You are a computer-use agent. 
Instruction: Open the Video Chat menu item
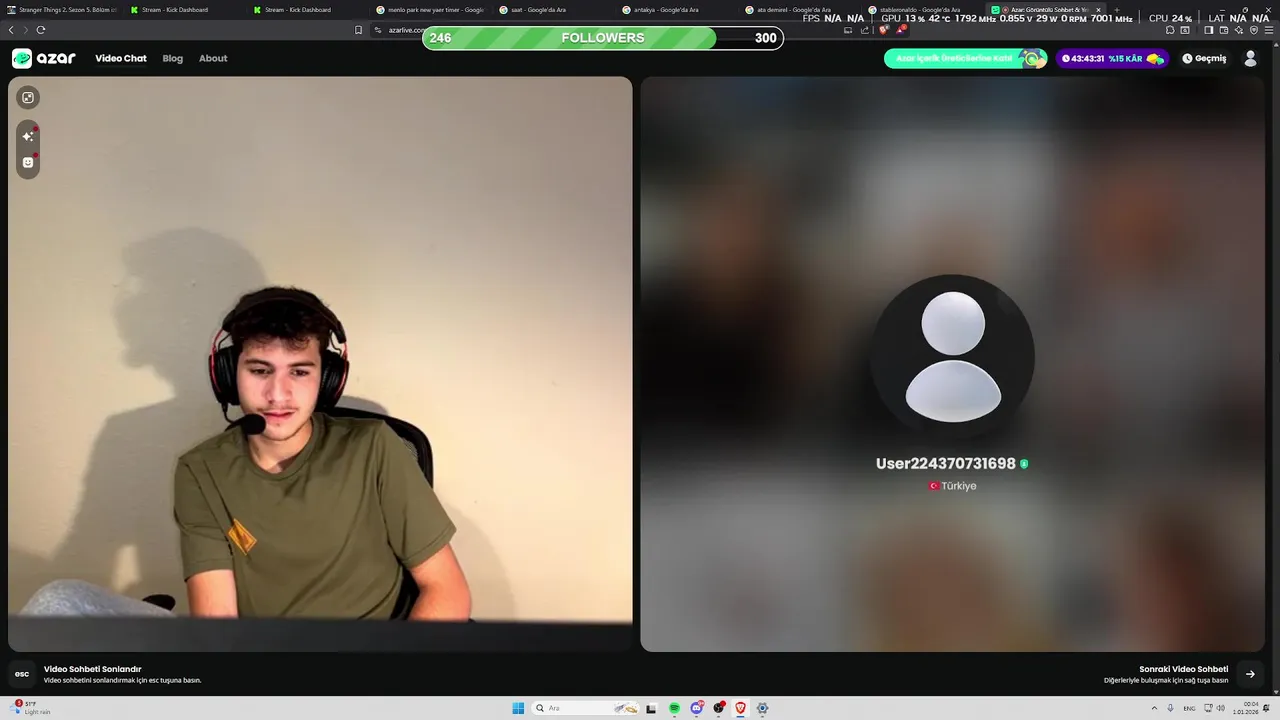click(x=121, y=58)
